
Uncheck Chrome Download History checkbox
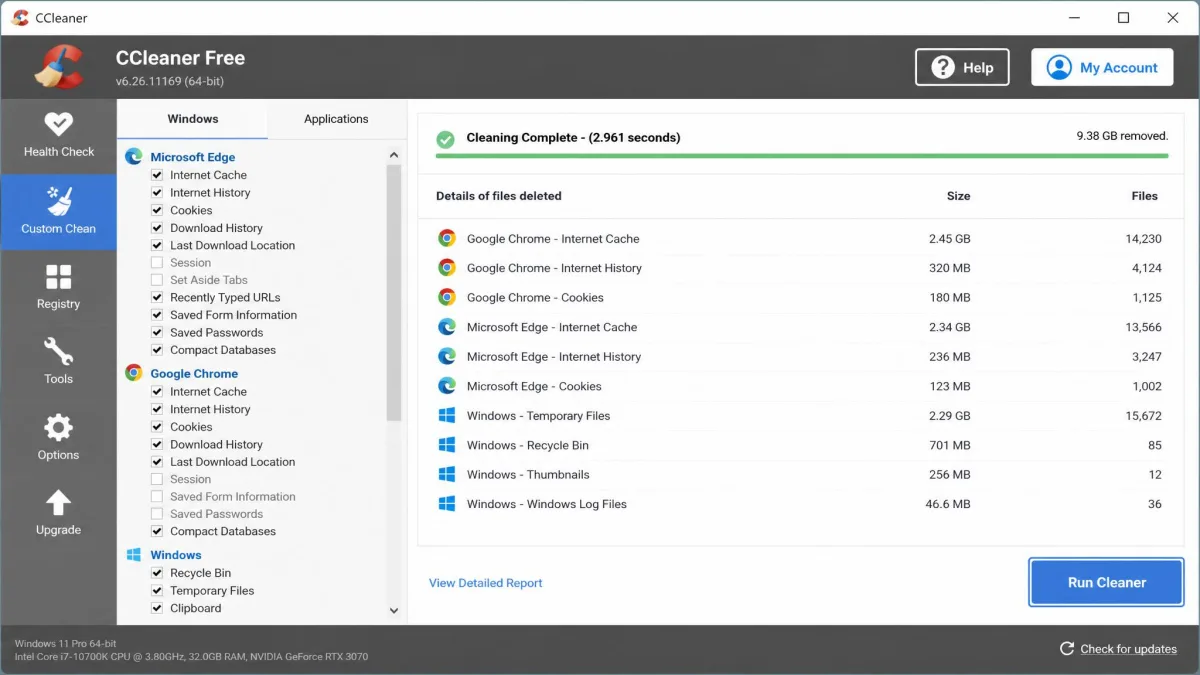[157, 444]
